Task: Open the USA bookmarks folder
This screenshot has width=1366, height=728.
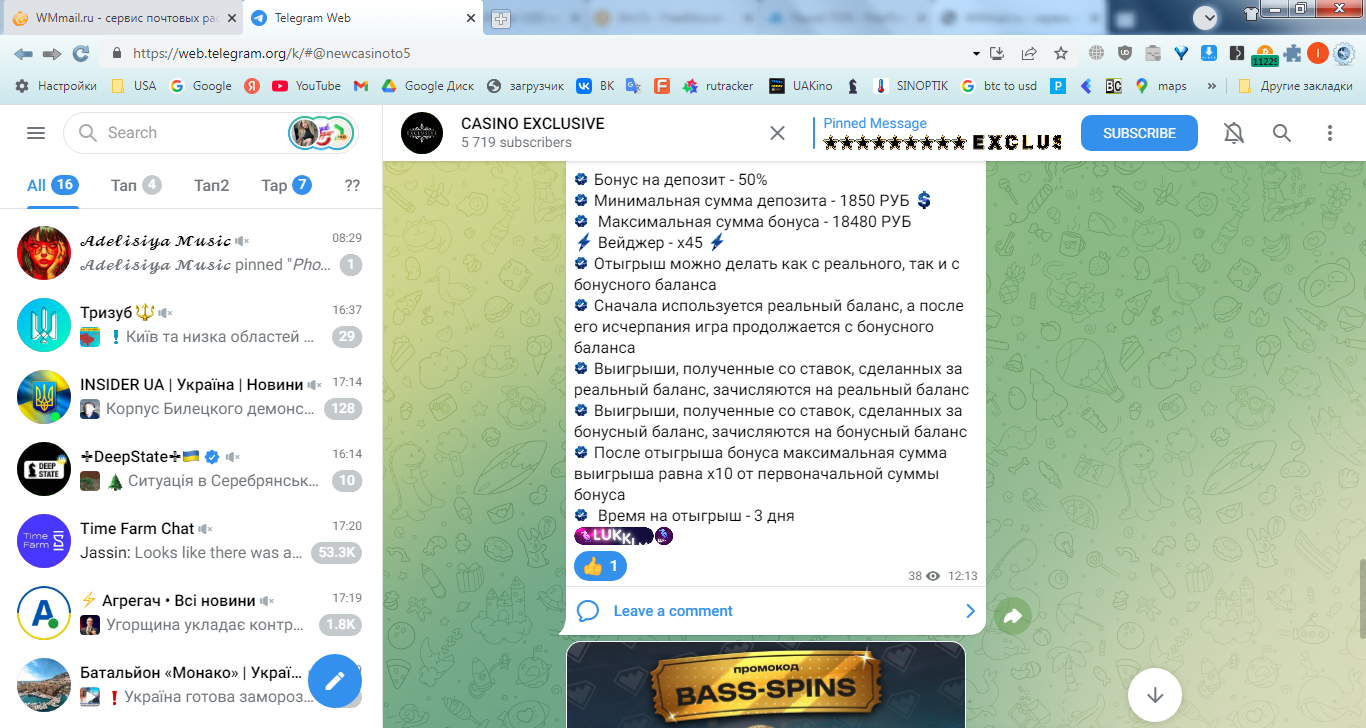Action: coord(133,86)
